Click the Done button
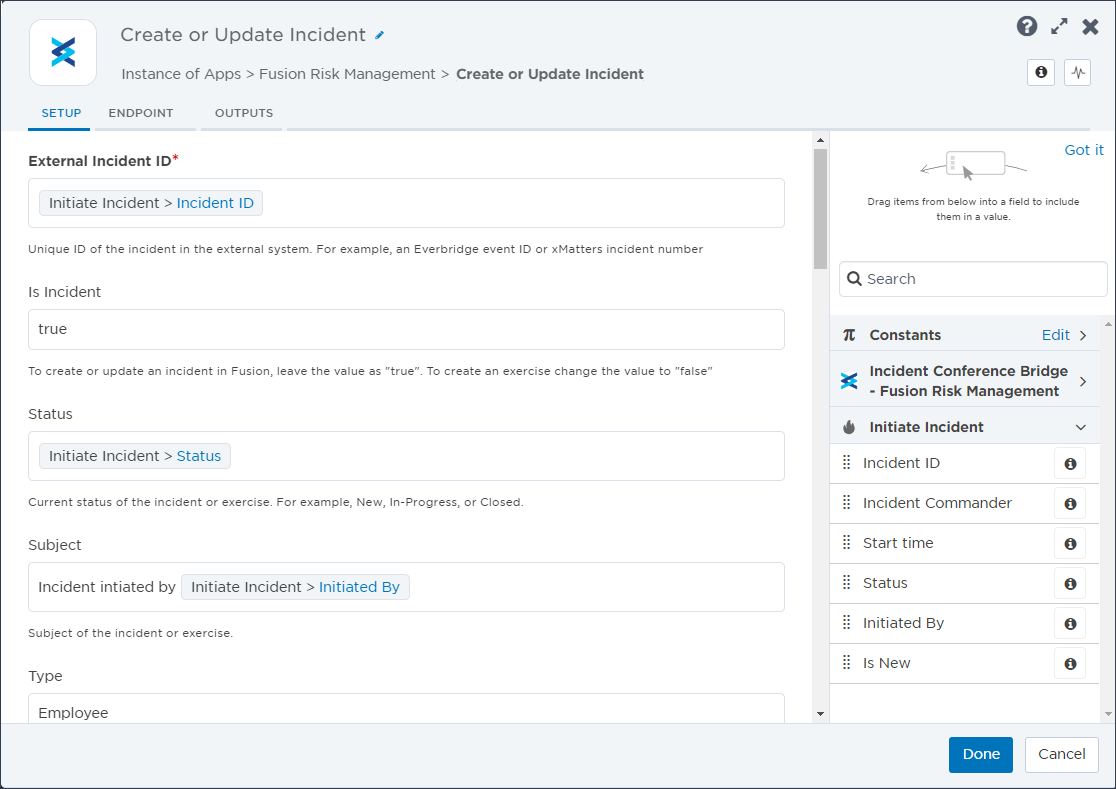The height and width of the screenshot is (789, 1116). pos(981,754)
